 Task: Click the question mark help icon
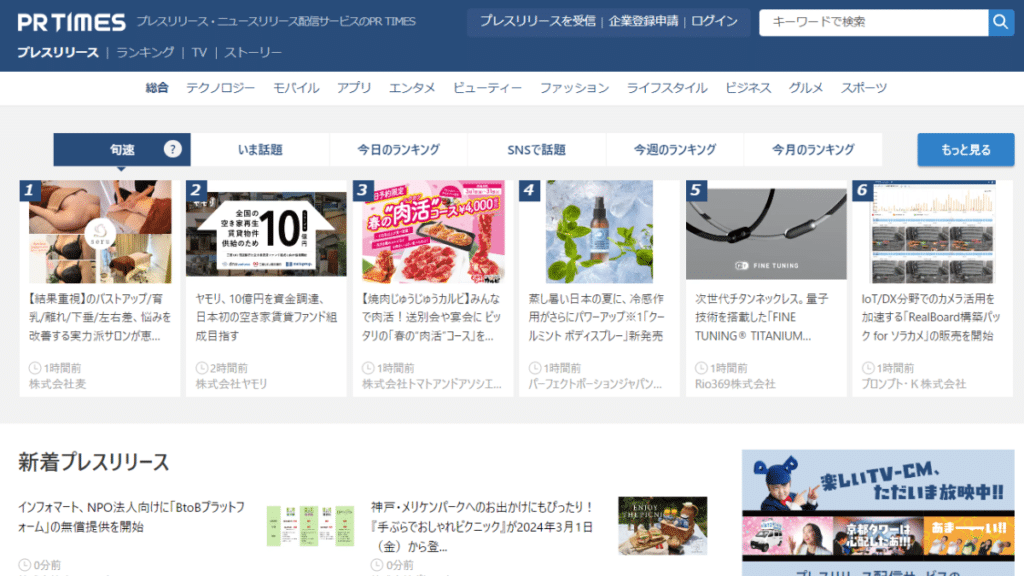[173, 150]
